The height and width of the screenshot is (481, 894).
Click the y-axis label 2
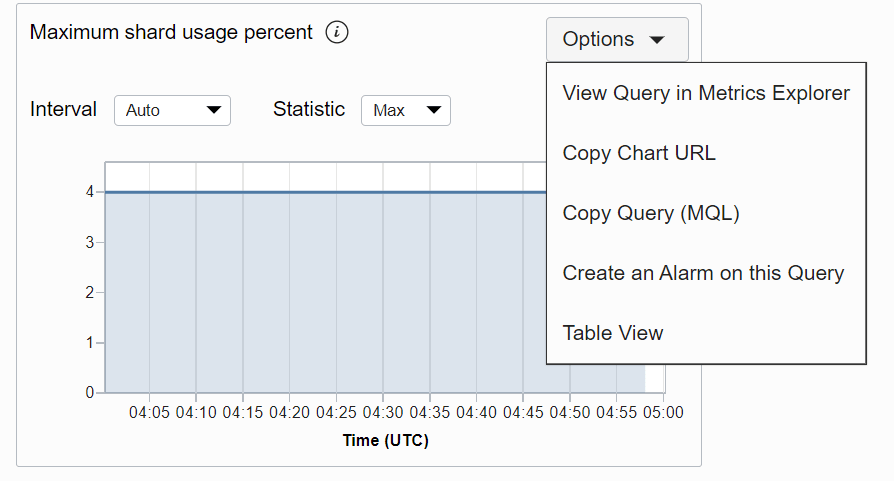90,293
